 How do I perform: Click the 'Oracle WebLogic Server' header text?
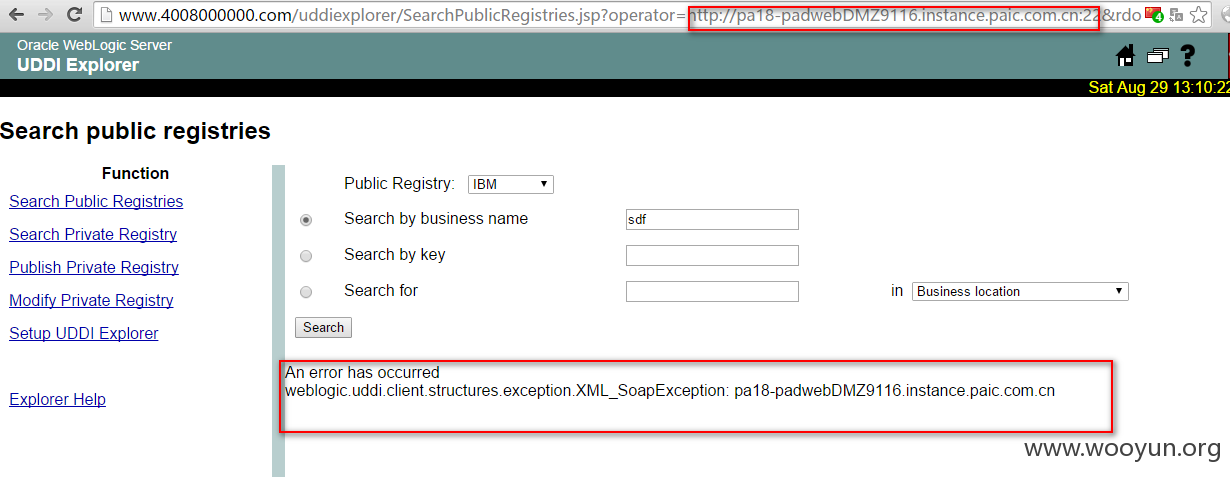94,45
